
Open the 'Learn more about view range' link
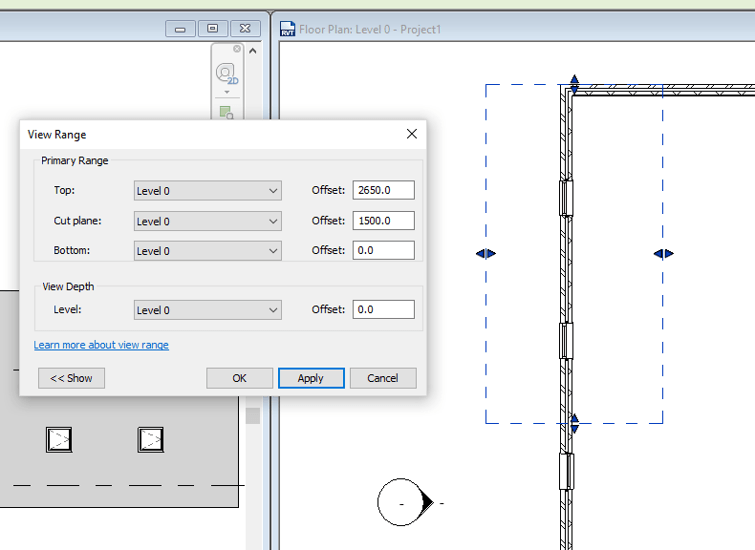pos(101,345)
